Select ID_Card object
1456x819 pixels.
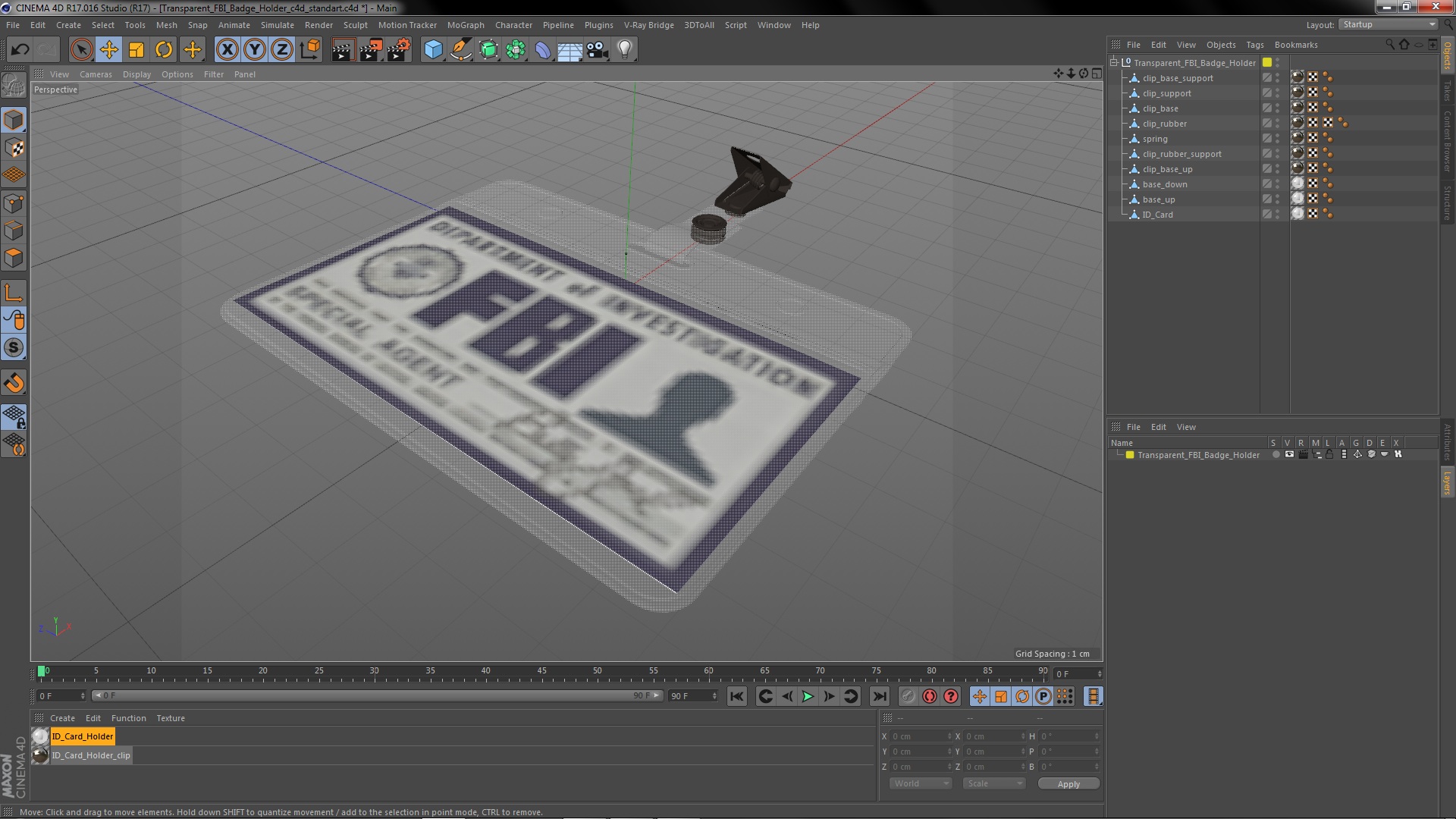(1157, 215)
